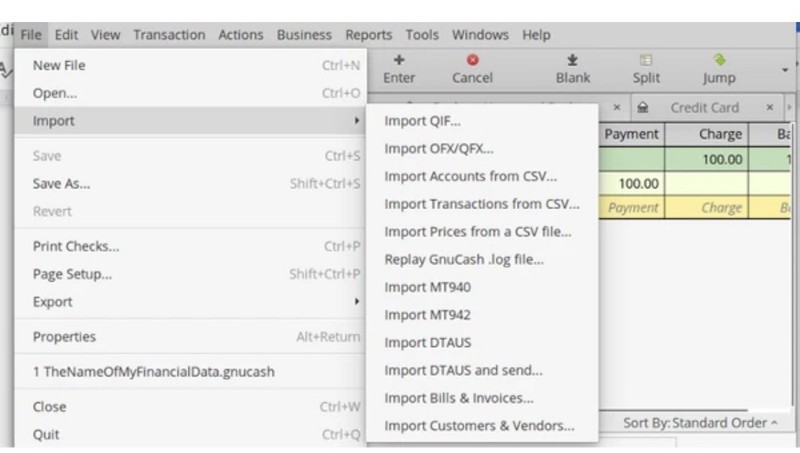
Task: Open the Transaction menu
Action: pyautogui.click(x=169, y=35)
